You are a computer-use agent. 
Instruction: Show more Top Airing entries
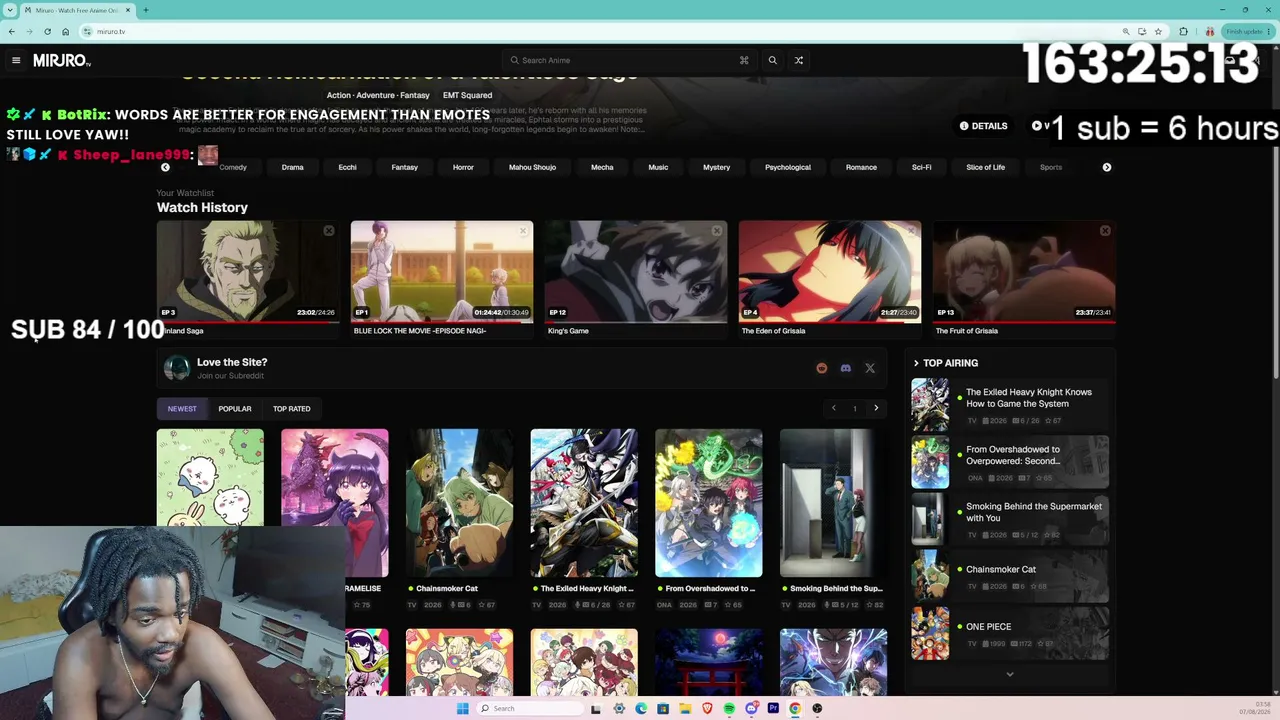1010,674
